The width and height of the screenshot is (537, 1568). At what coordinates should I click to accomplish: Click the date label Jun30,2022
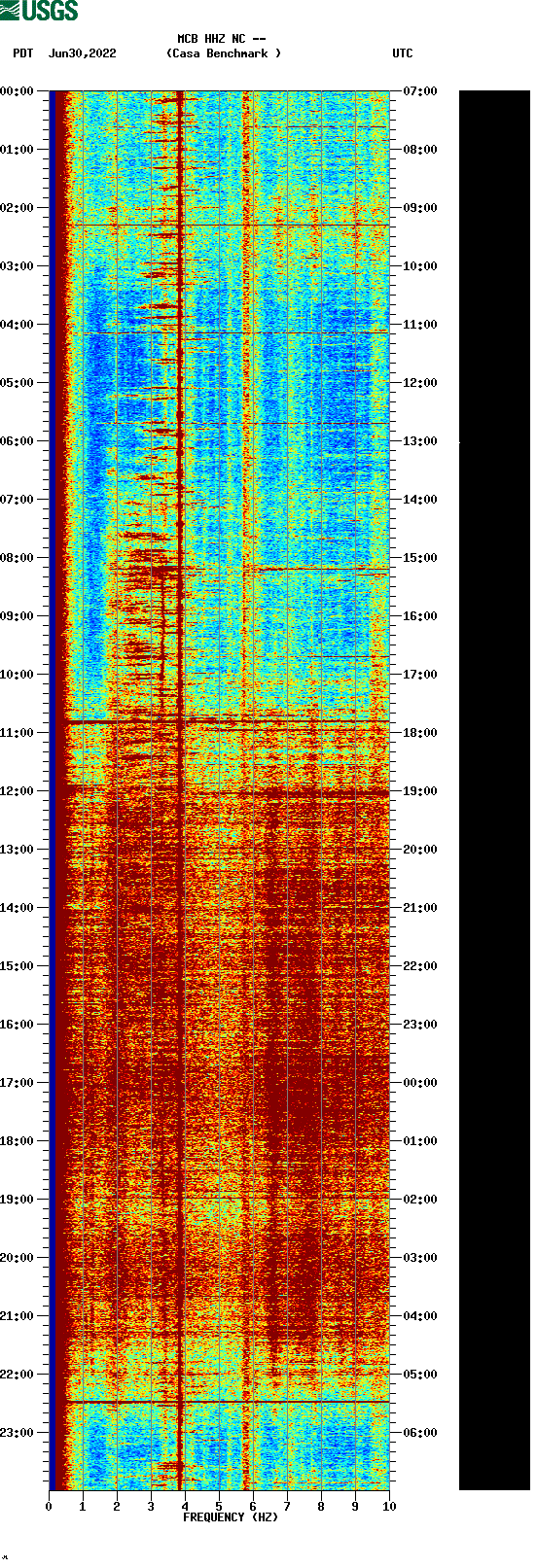pyautogui.click(x=82, y=53)
